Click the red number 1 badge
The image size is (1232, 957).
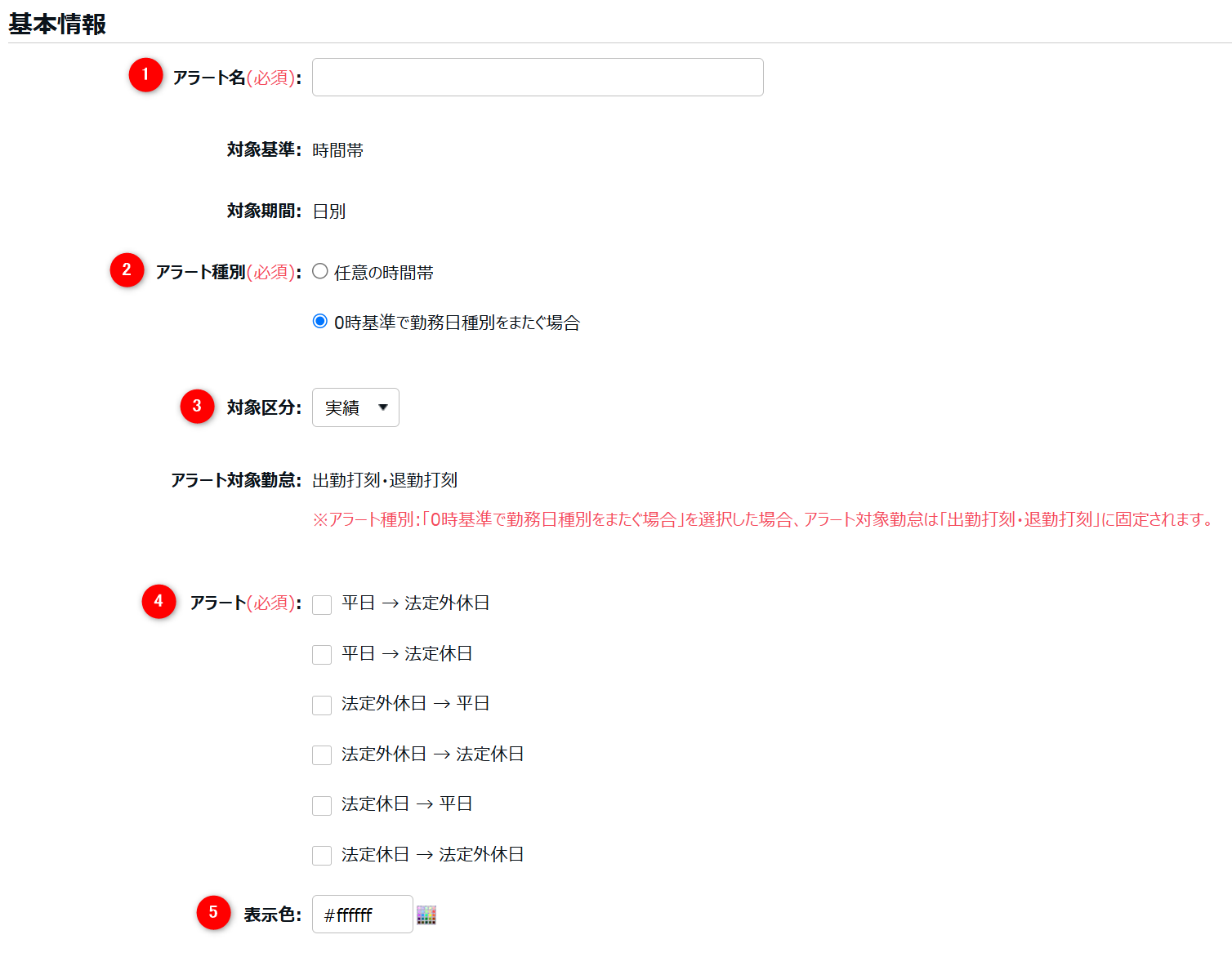[x=145, y=75]
